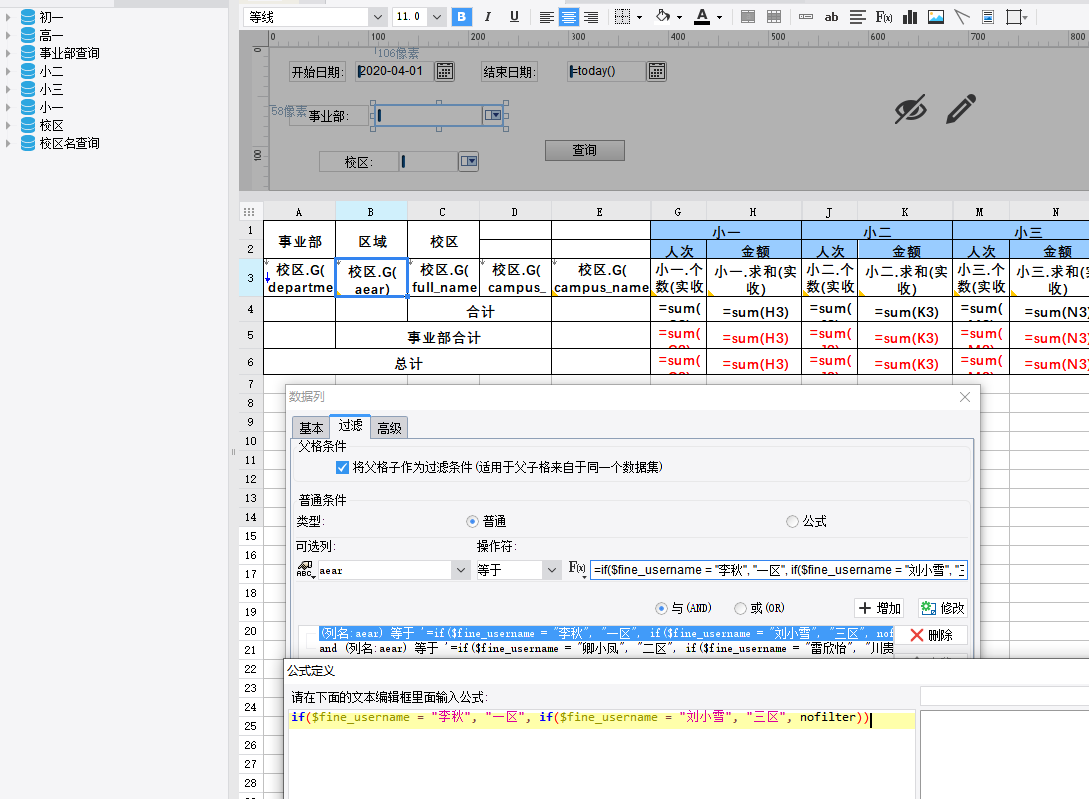
Task: Align cell text to the left
Action: (x=547, y=17)
